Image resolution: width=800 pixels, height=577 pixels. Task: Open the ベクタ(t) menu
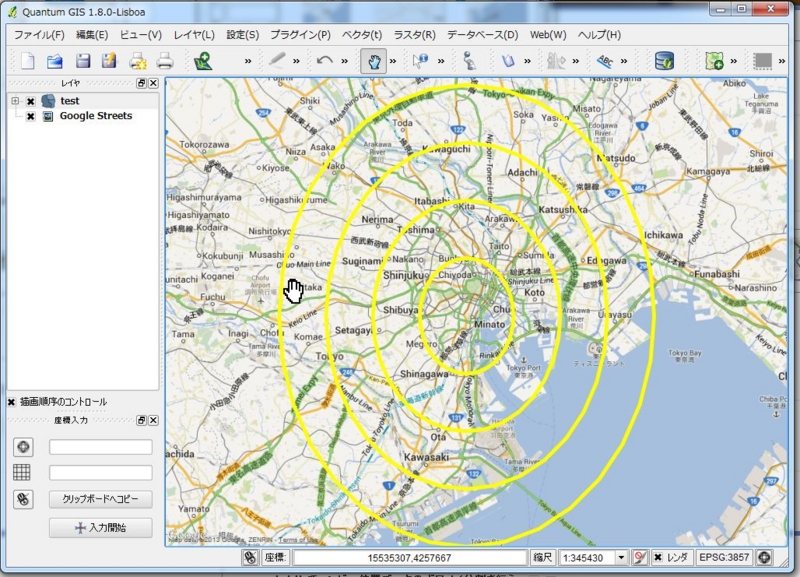coord(362,35)
